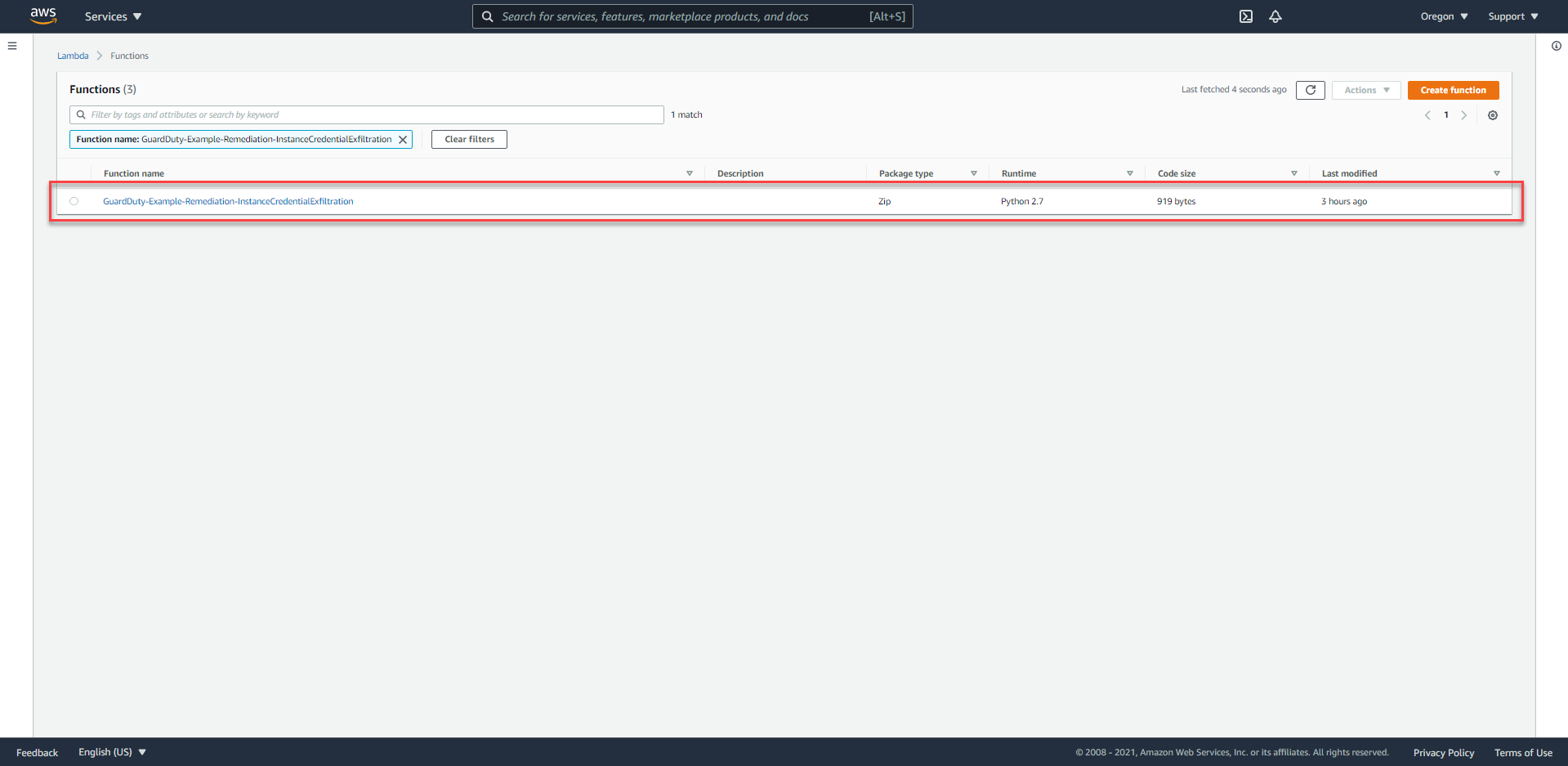Open the info panel icon on the right edge
The height and width of the screenshot is (766, 1568).
point(1556,46)
